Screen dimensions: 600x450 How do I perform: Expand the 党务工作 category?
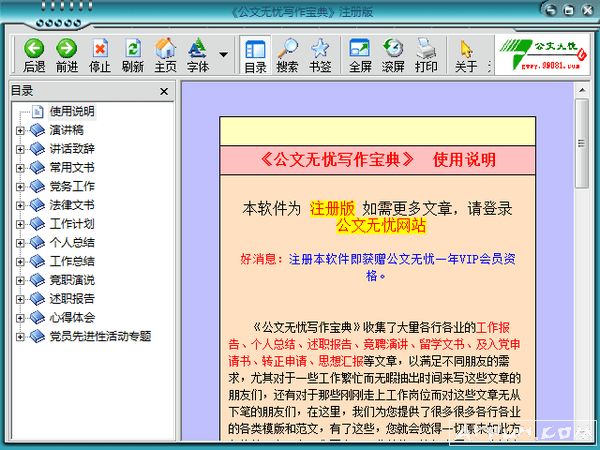(20, 187)
